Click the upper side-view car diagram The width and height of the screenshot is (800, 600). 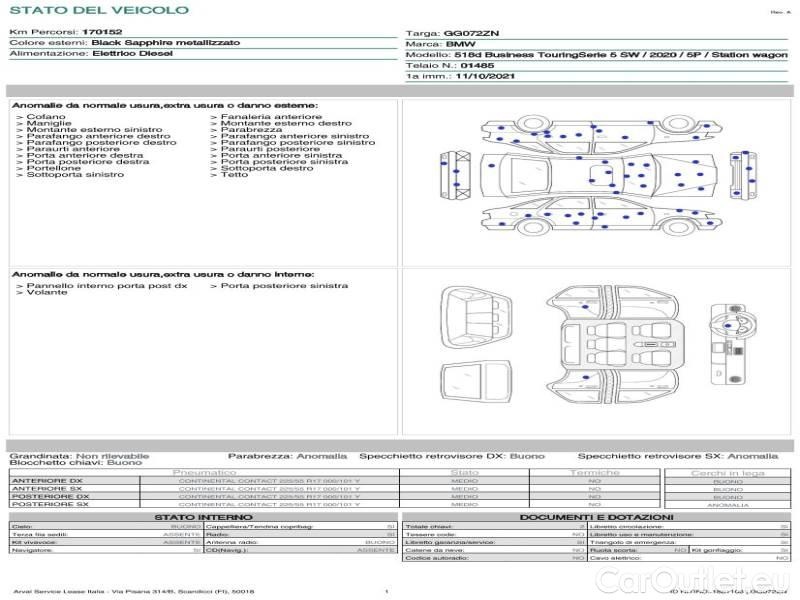coord(601,134)
